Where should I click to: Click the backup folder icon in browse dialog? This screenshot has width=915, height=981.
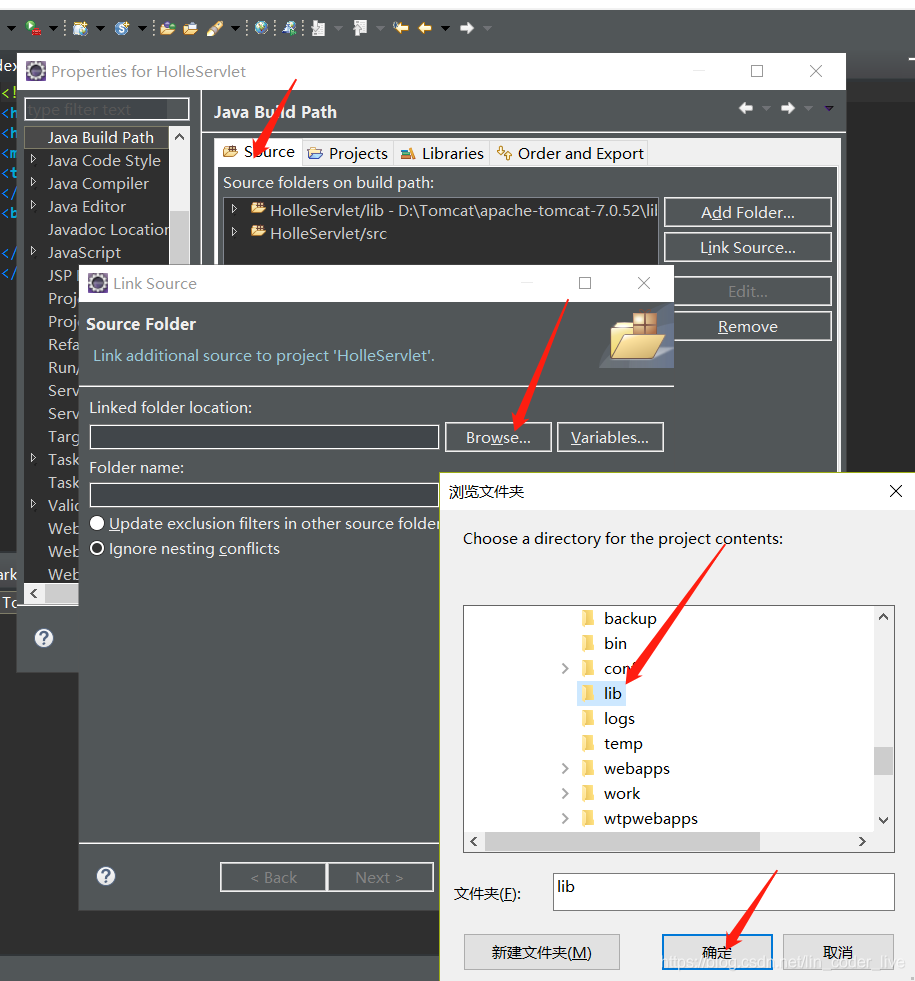click(x=588, y=618)
